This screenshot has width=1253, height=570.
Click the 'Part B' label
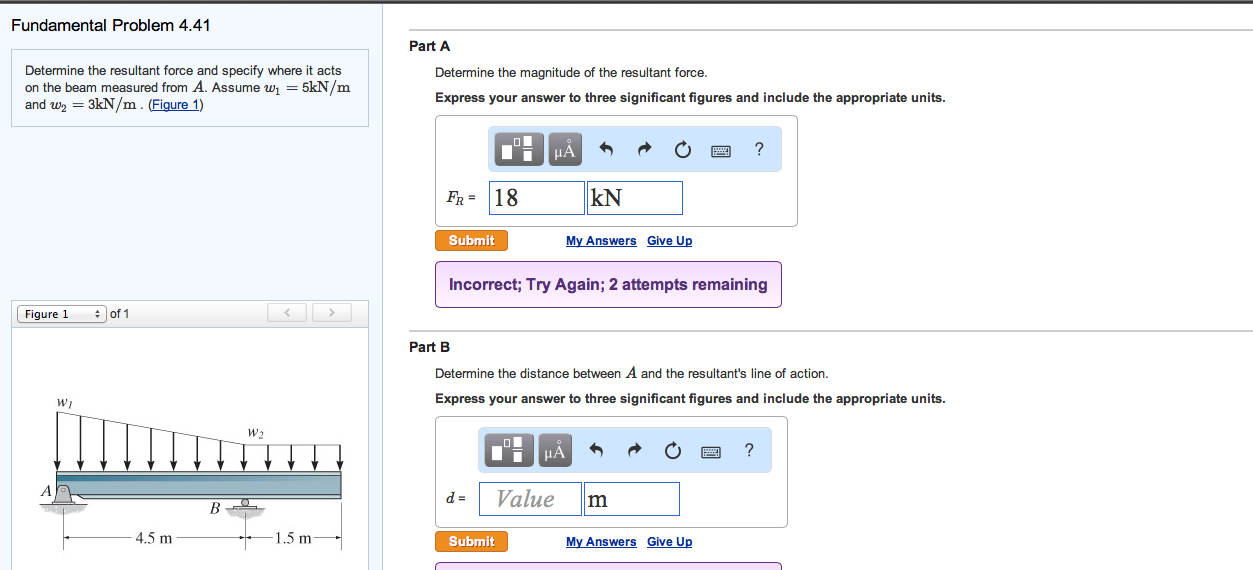click(430, 347)
